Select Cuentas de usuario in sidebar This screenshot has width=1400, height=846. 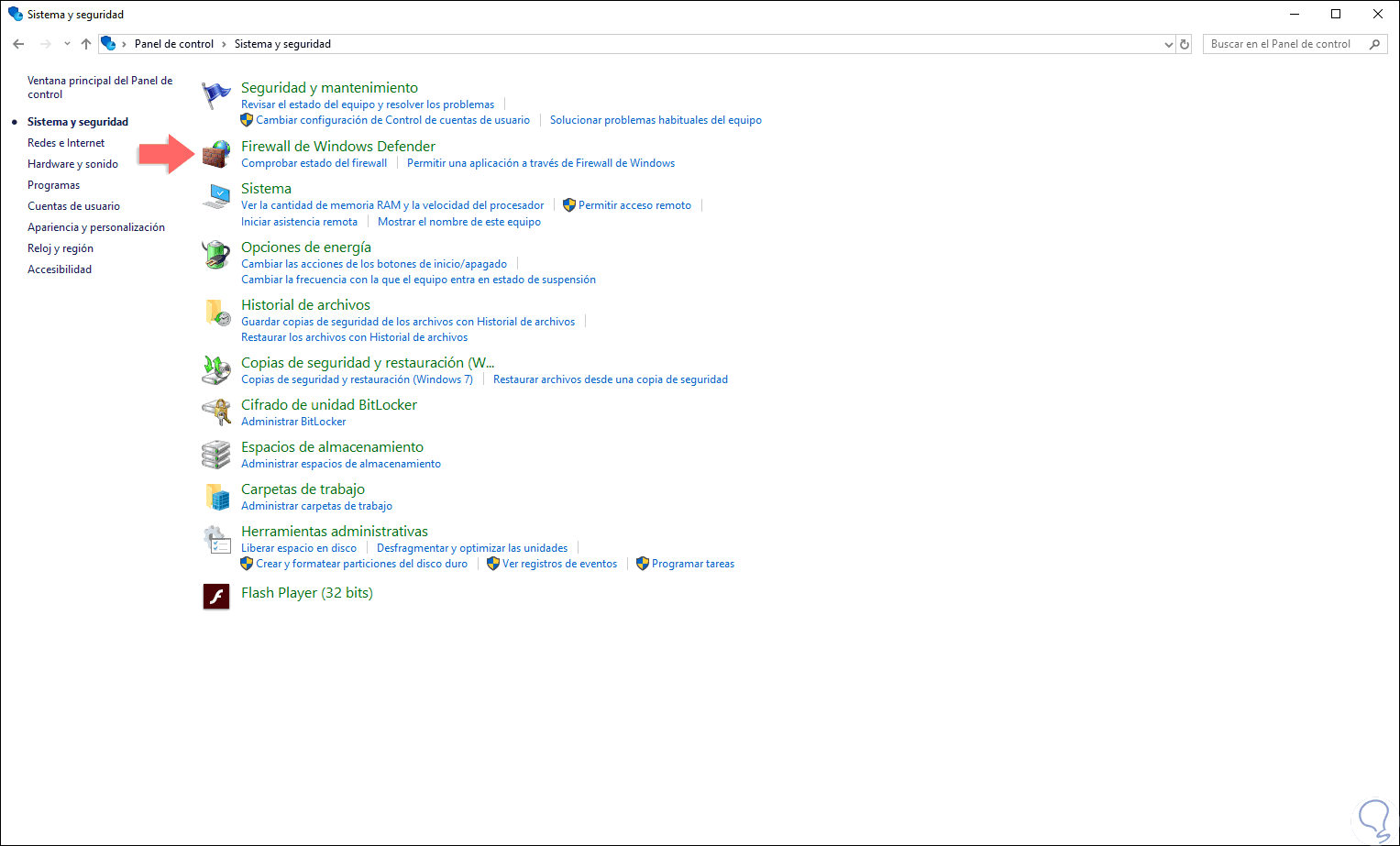point(73,206)
